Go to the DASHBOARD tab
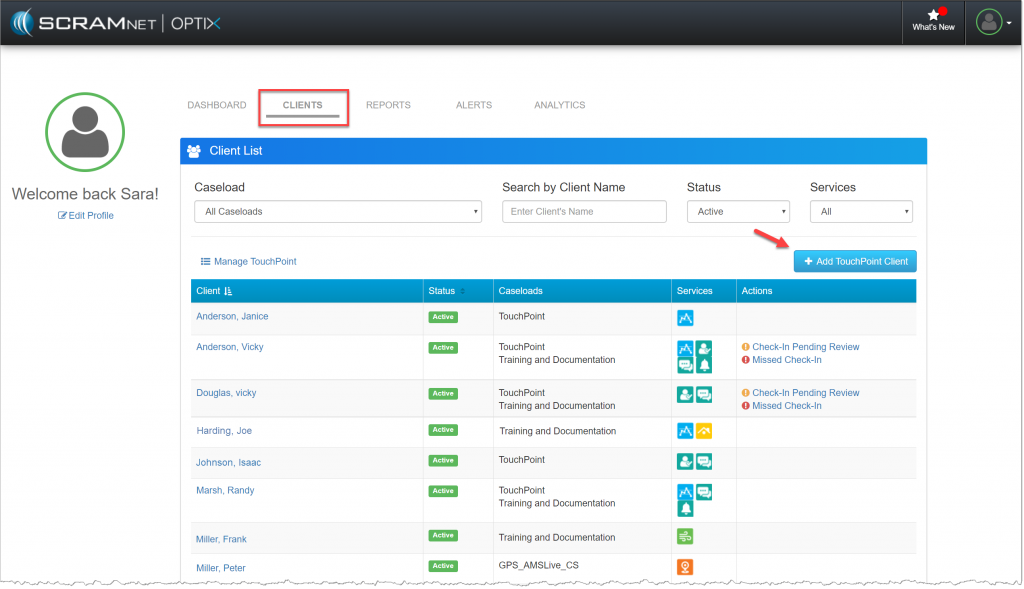The height and width of the screenshot is (589, 1024). pyautogui.click(x=216, y=105)
